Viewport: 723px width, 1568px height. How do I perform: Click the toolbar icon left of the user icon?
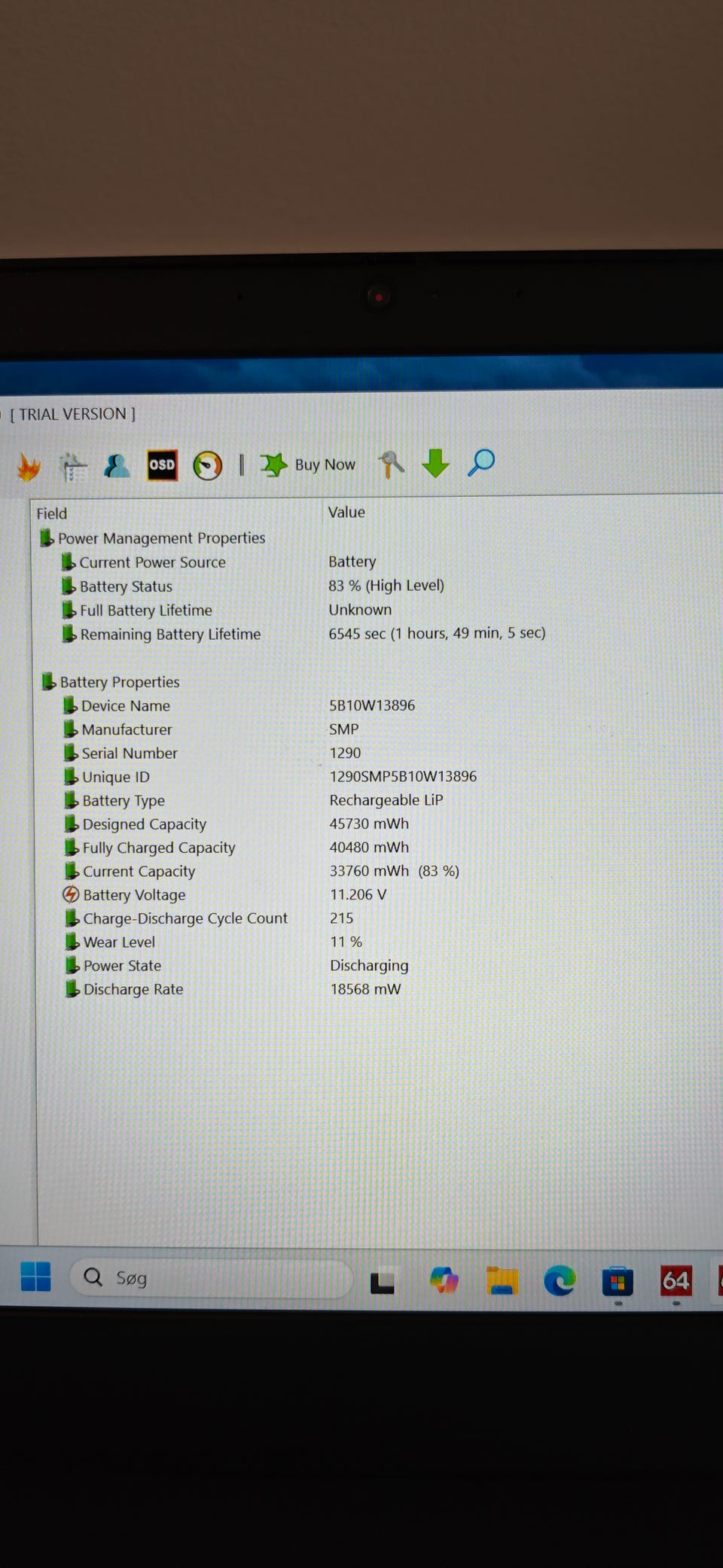pos(73,467)
